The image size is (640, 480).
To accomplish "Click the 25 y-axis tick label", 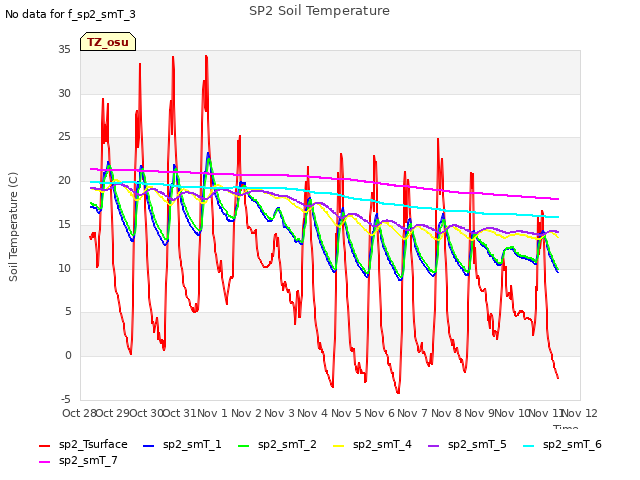I will click(x=64, y=137).
